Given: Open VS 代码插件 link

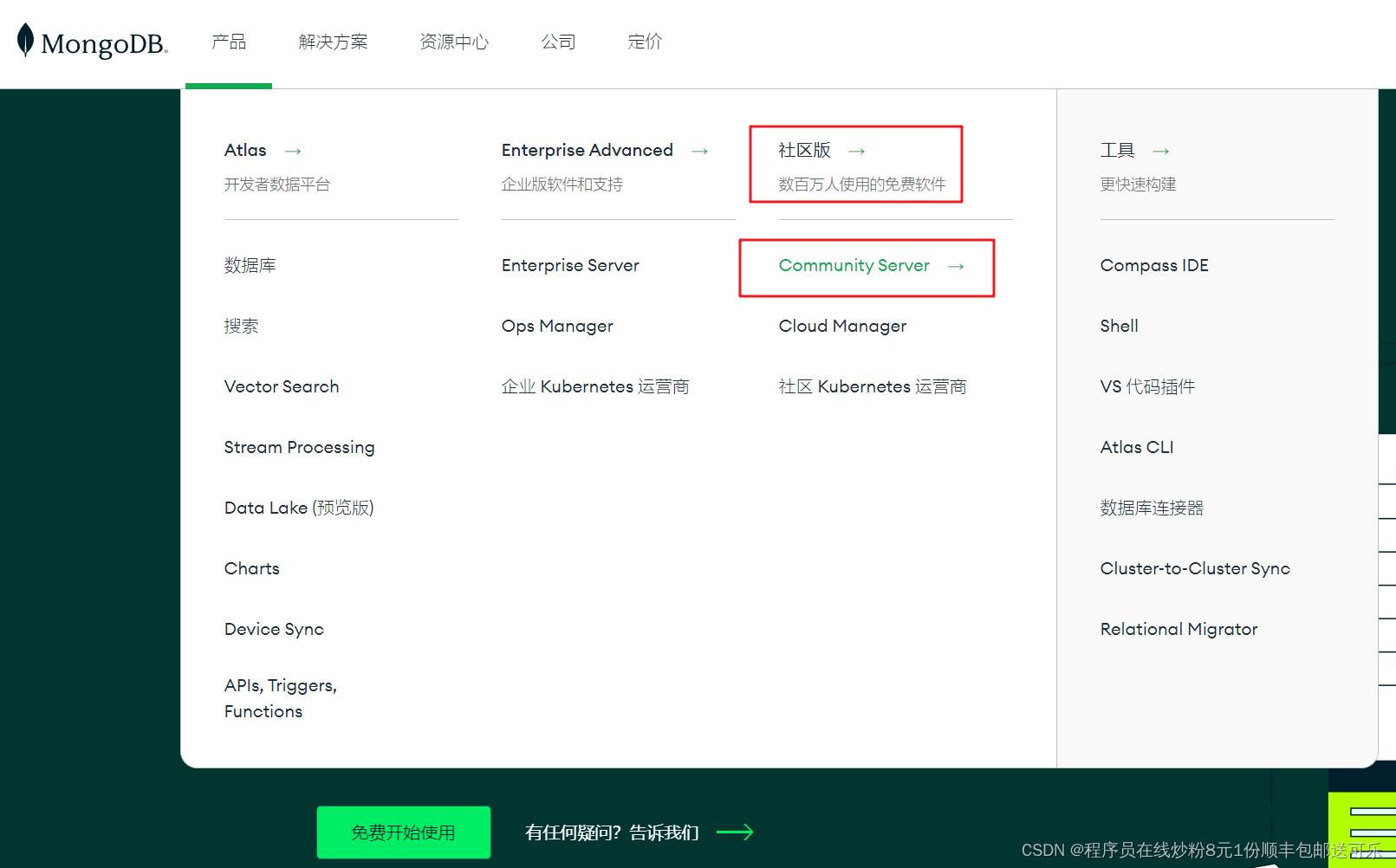Looking at the screenshot, I should click(x=1148, y=386).
